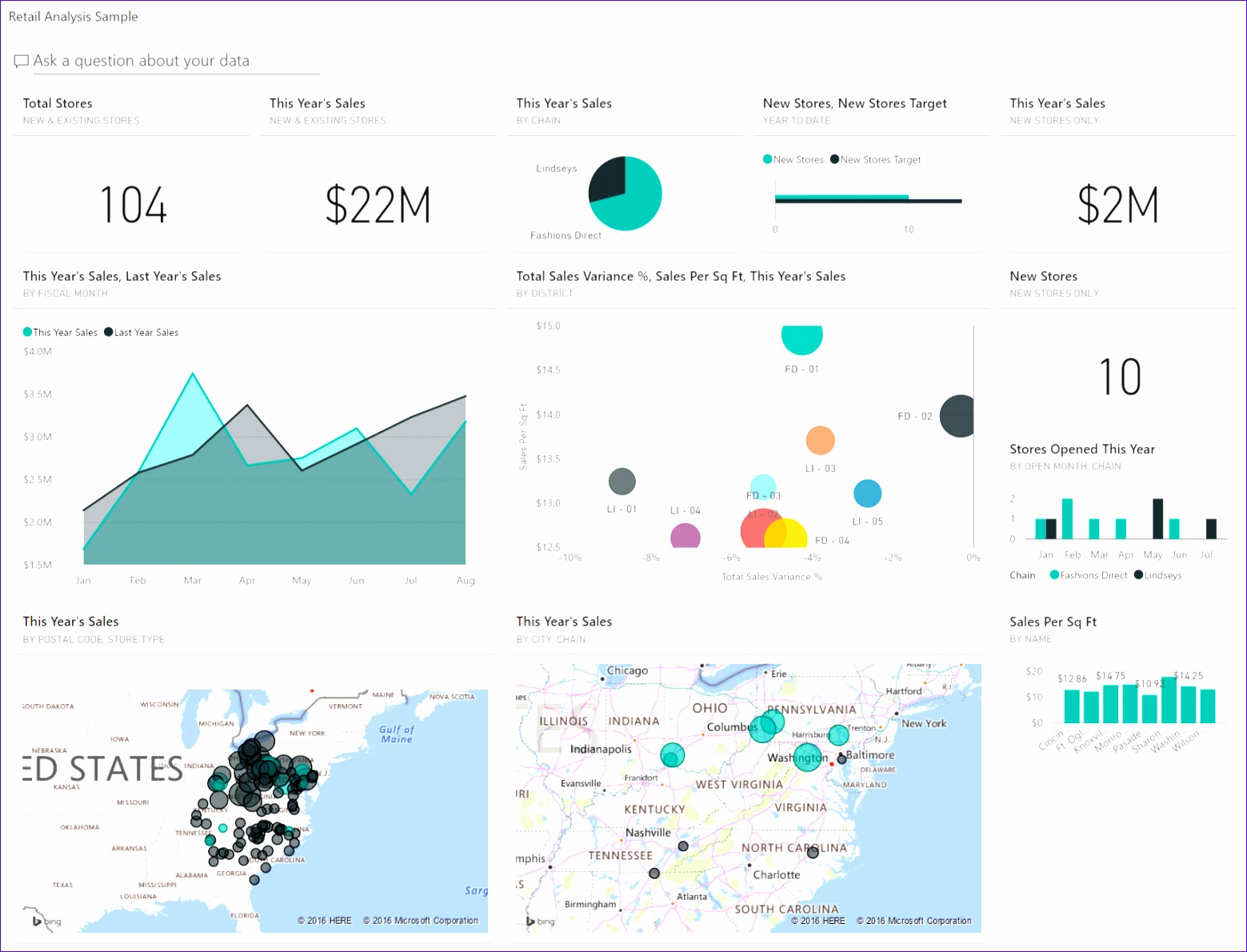Image resolution: width=1247 pixels, height=952 pixels.
Task: Open This Year's Sales by Postal Code title
Action: (70, 622)
